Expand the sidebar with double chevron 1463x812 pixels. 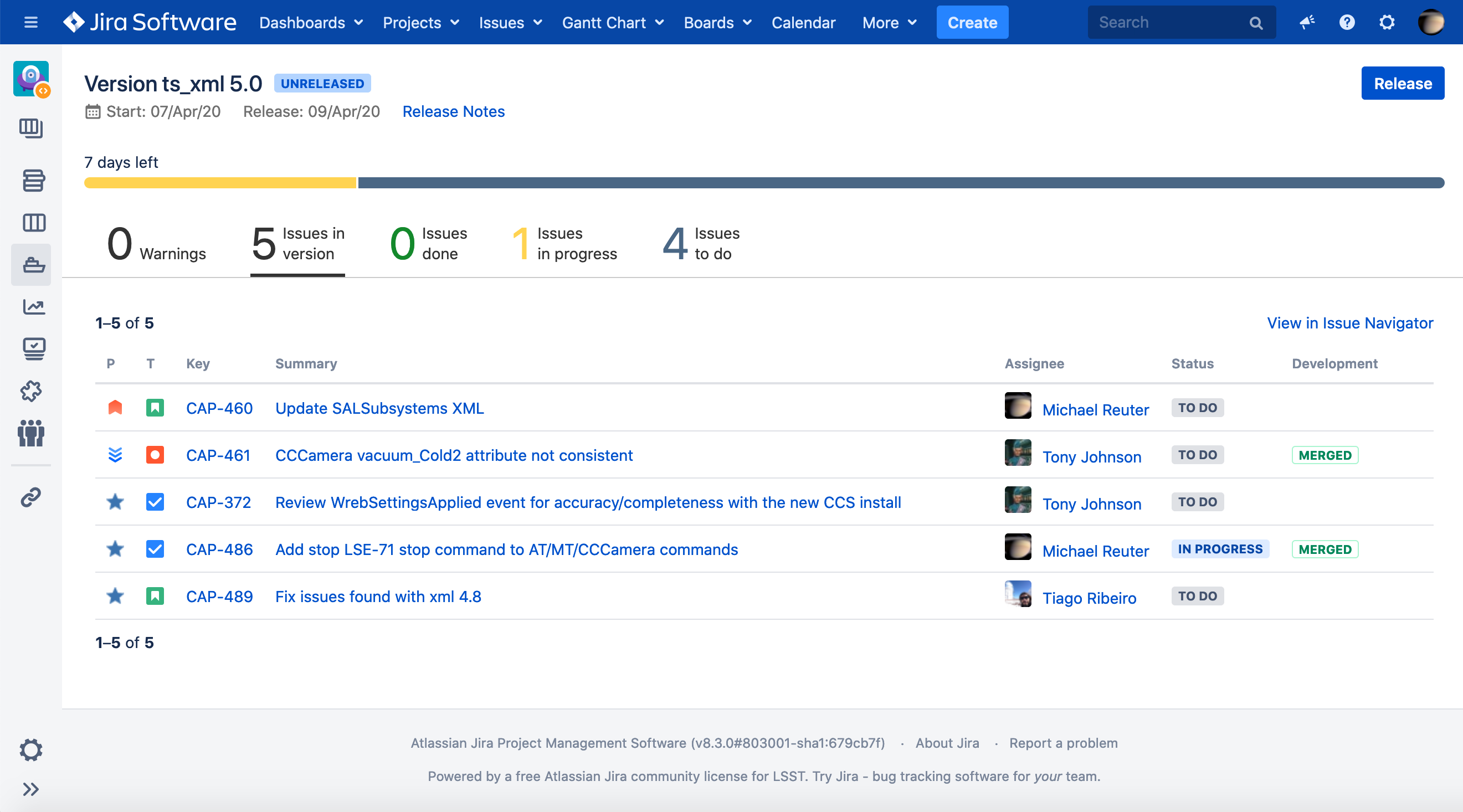click(x=31, y=789)
